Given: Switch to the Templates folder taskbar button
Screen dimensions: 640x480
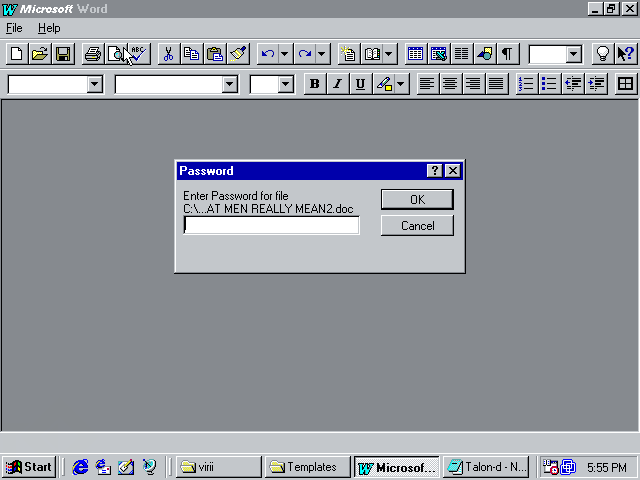Looking at the screenshot, I should point(308,467).
